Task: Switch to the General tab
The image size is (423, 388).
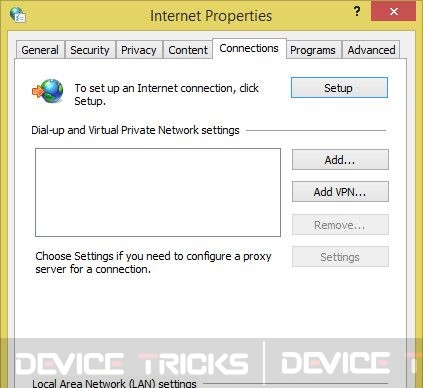Action: point(40,50)
